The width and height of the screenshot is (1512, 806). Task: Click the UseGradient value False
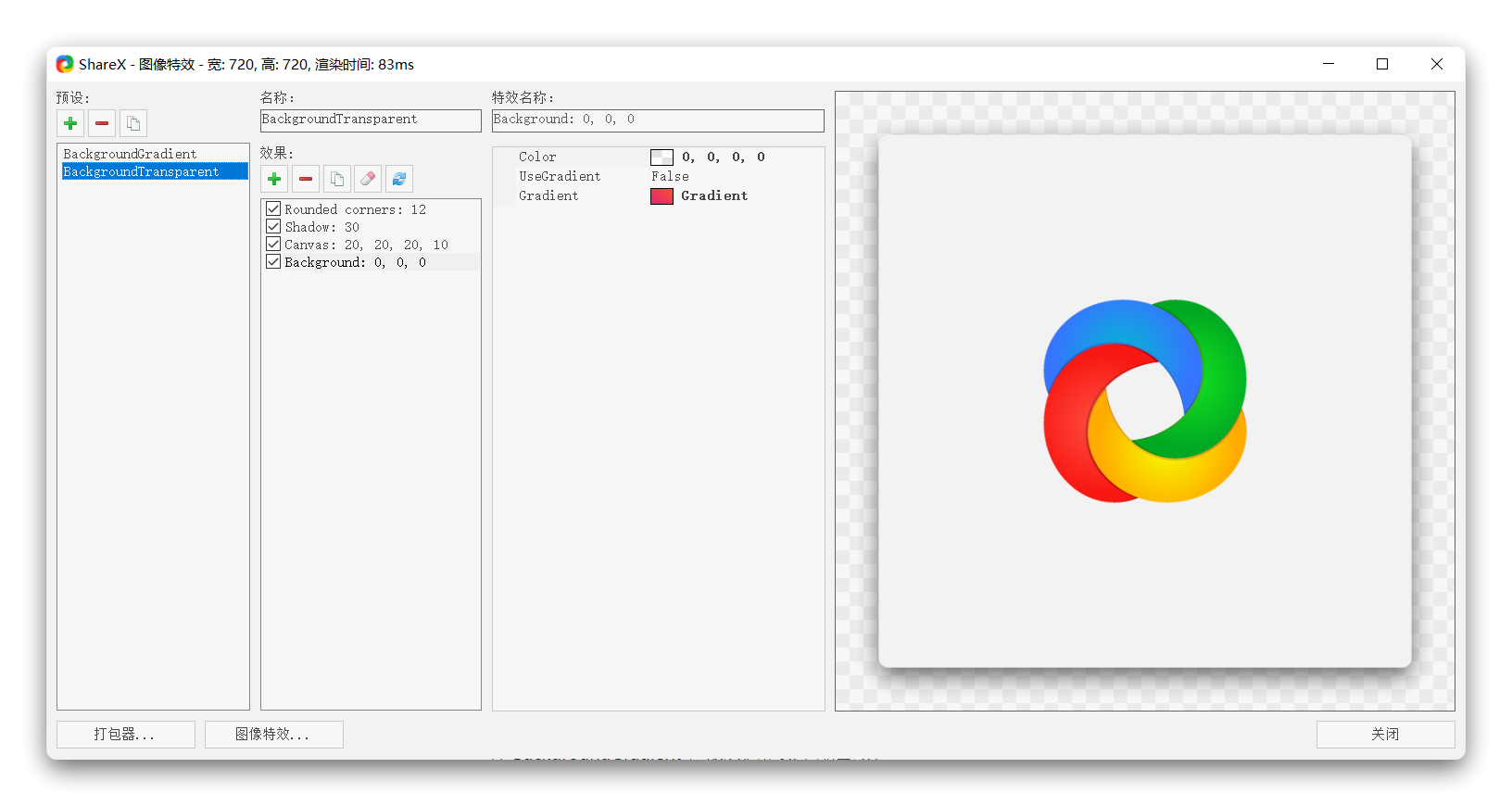670,177
